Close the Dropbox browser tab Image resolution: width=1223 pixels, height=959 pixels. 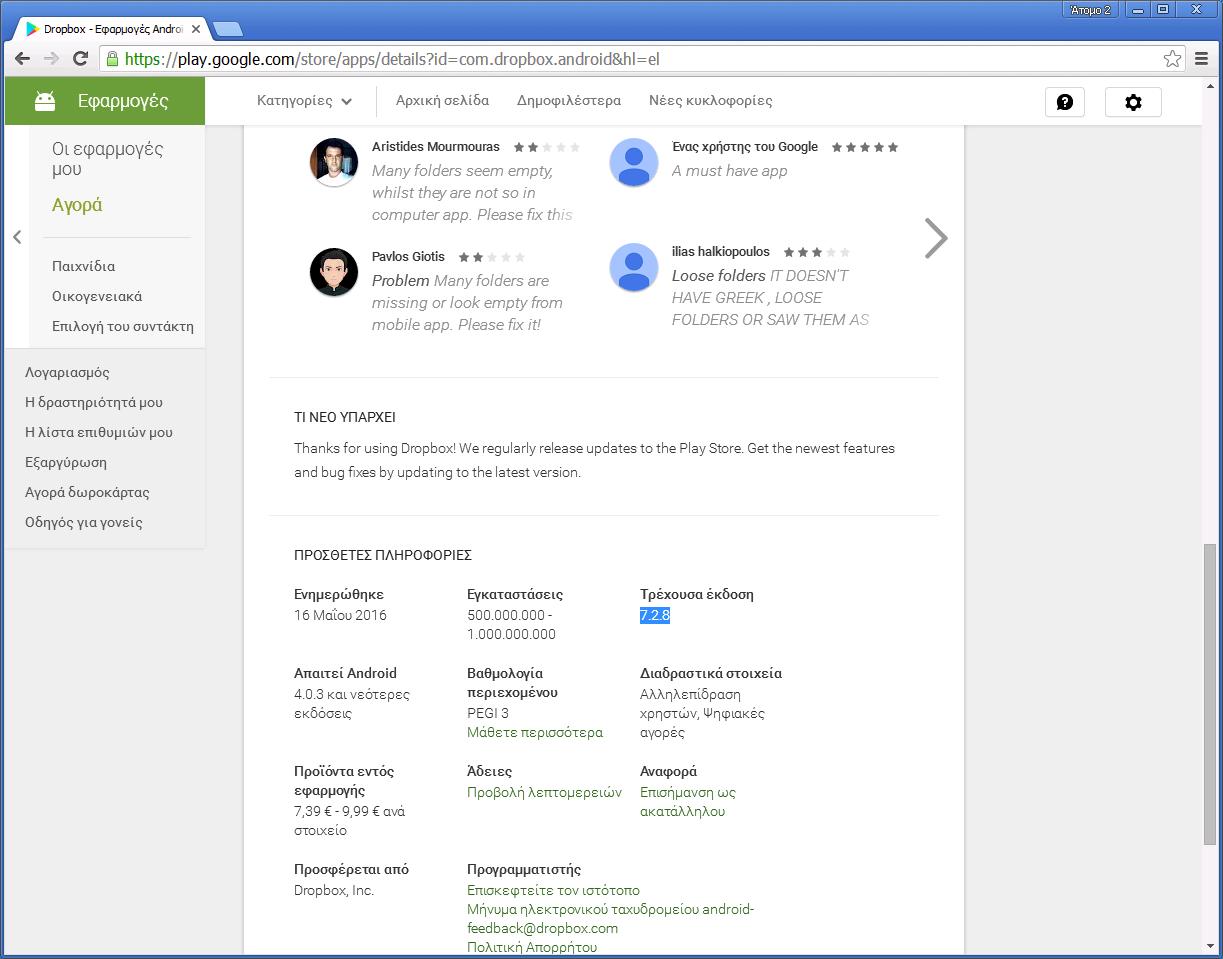point(196,29)
